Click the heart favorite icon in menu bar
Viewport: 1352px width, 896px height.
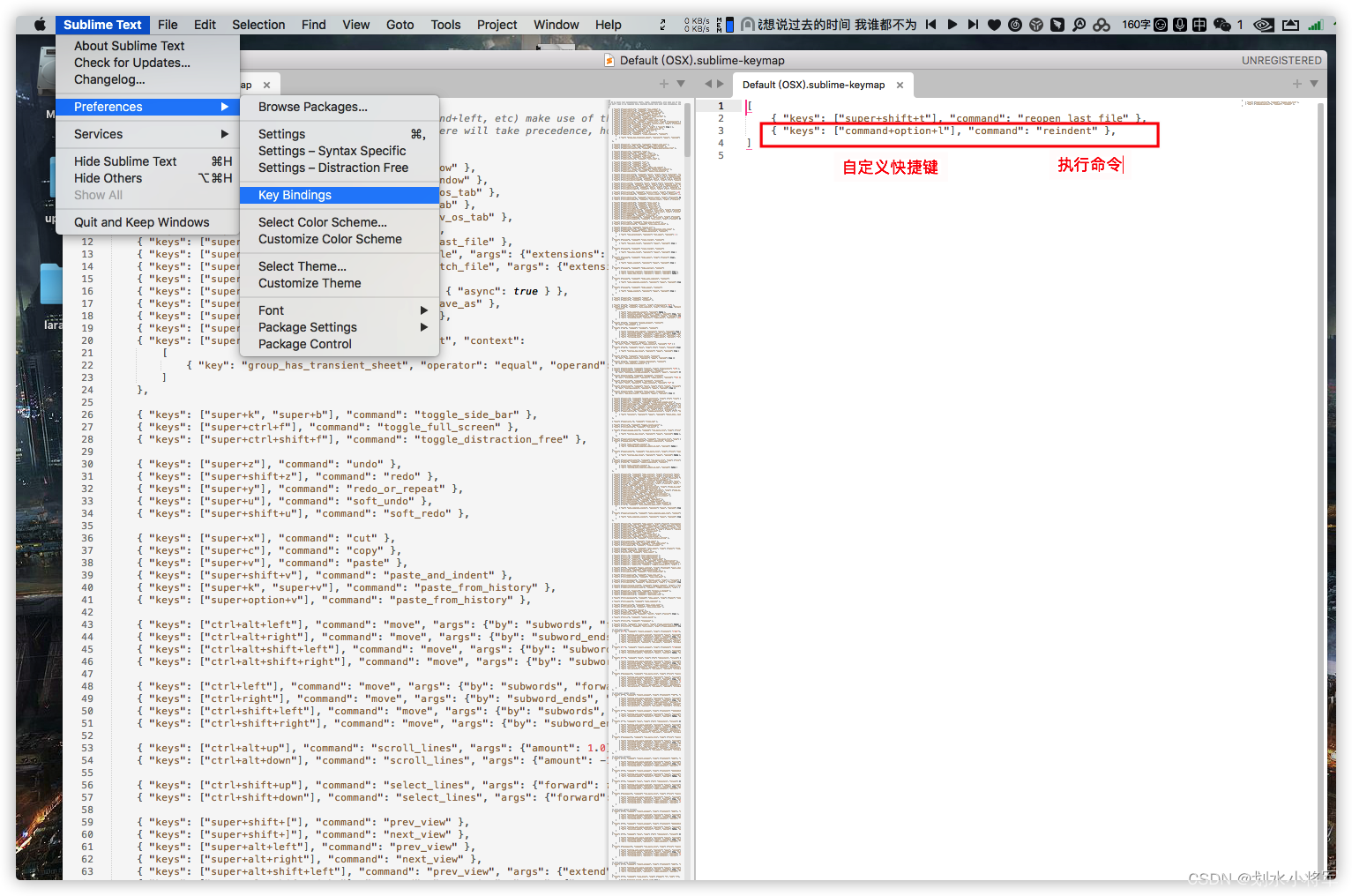tap(994, 25)
